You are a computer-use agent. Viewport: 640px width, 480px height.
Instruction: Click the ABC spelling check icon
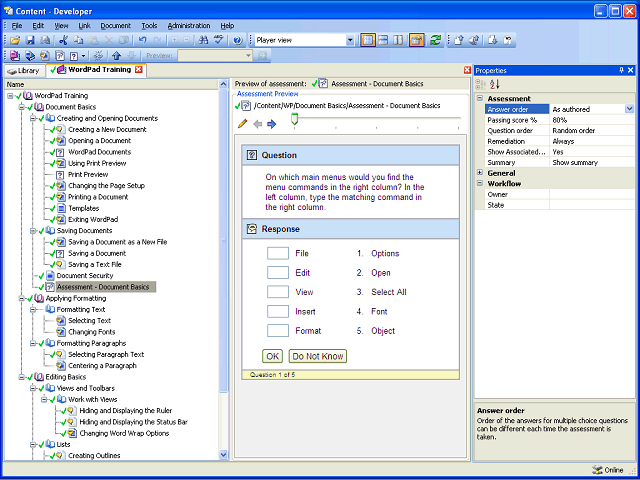tap(219, 40)
